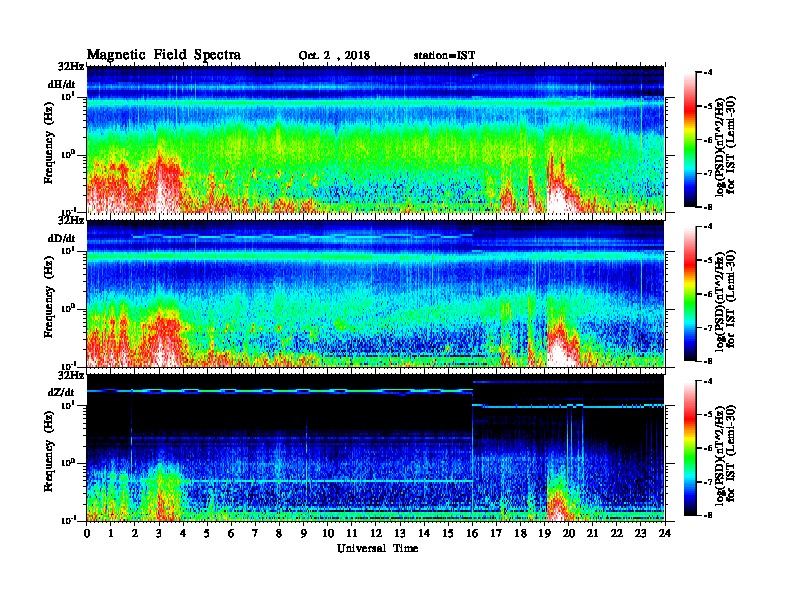Click the color scale bar beside the dD/dt panel
Image resolution: width=792 pixels, height=612 pixels.
click(690, 293)
